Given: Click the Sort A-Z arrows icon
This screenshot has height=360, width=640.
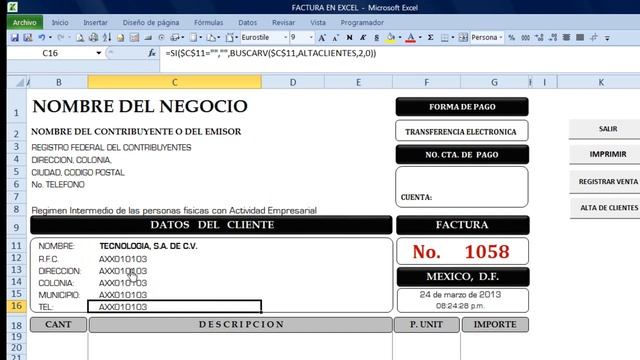Looking at the screenshot, I should (x=107, y=38).
